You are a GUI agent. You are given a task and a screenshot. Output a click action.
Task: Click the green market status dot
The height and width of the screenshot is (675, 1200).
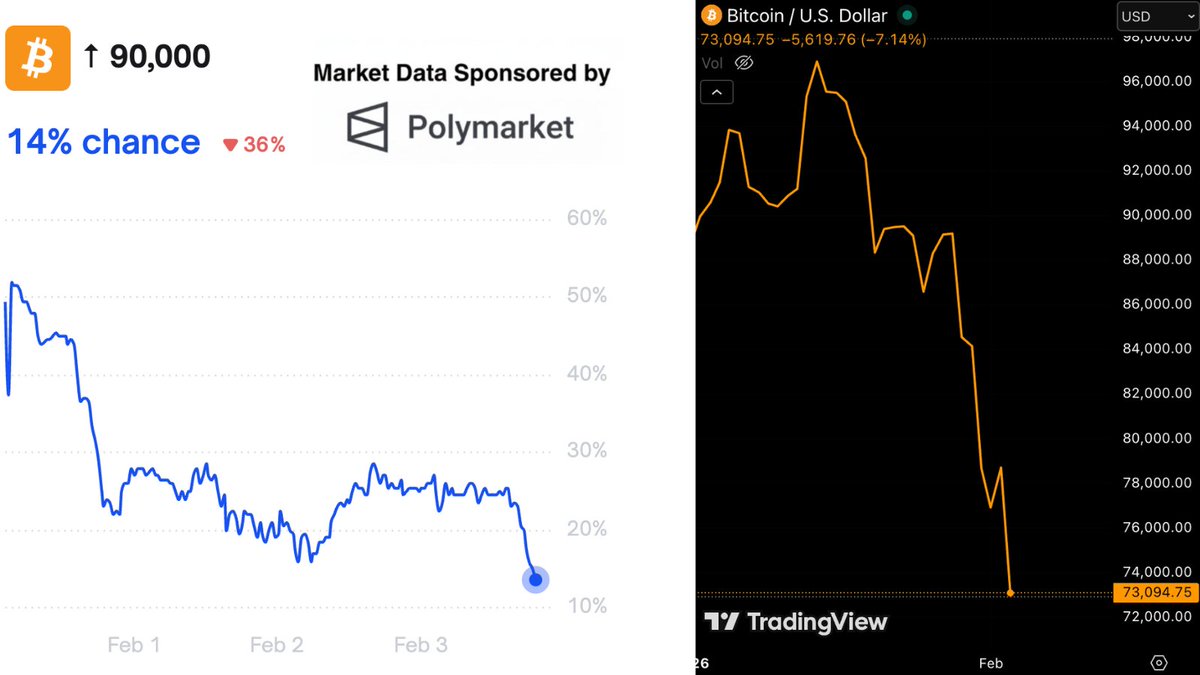pos(906,16)
